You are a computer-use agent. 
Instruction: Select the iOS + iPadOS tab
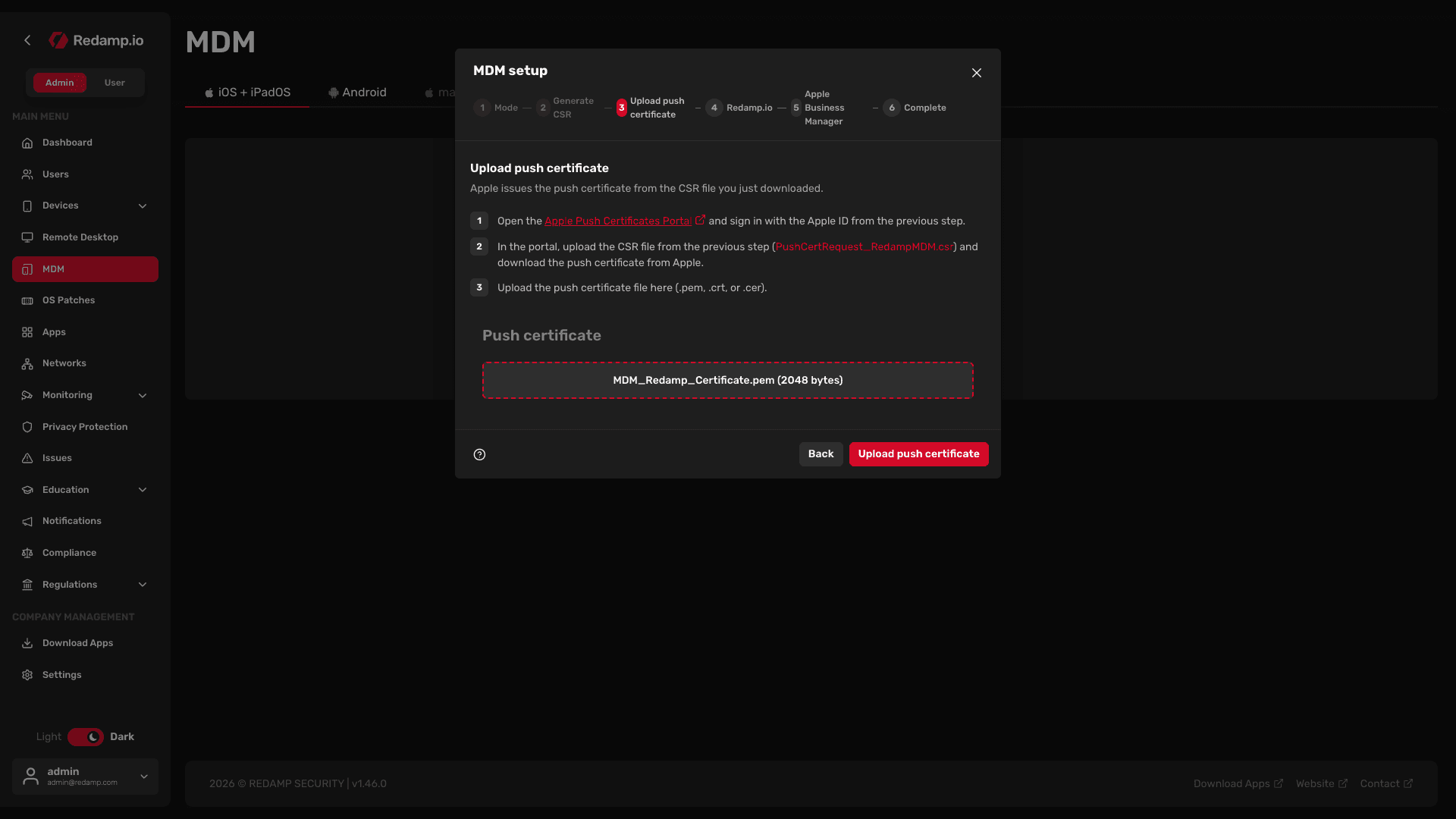(x=247, y=93)
